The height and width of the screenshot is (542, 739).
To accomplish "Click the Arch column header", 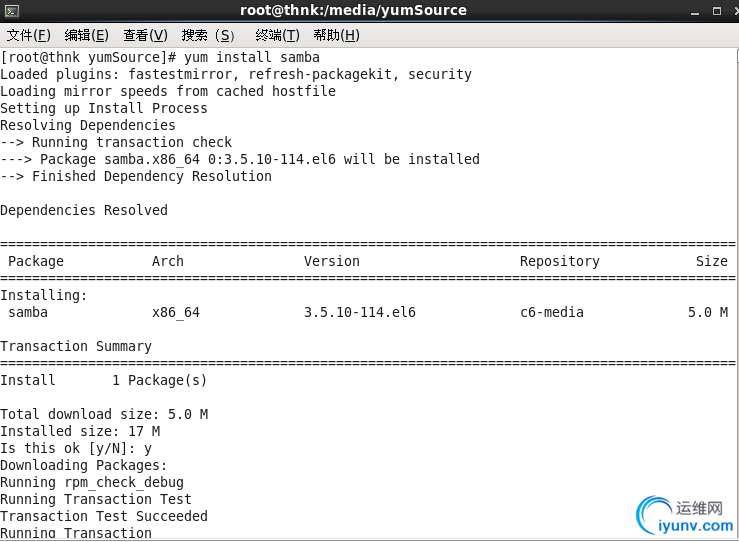I will [x=168, y=261].
